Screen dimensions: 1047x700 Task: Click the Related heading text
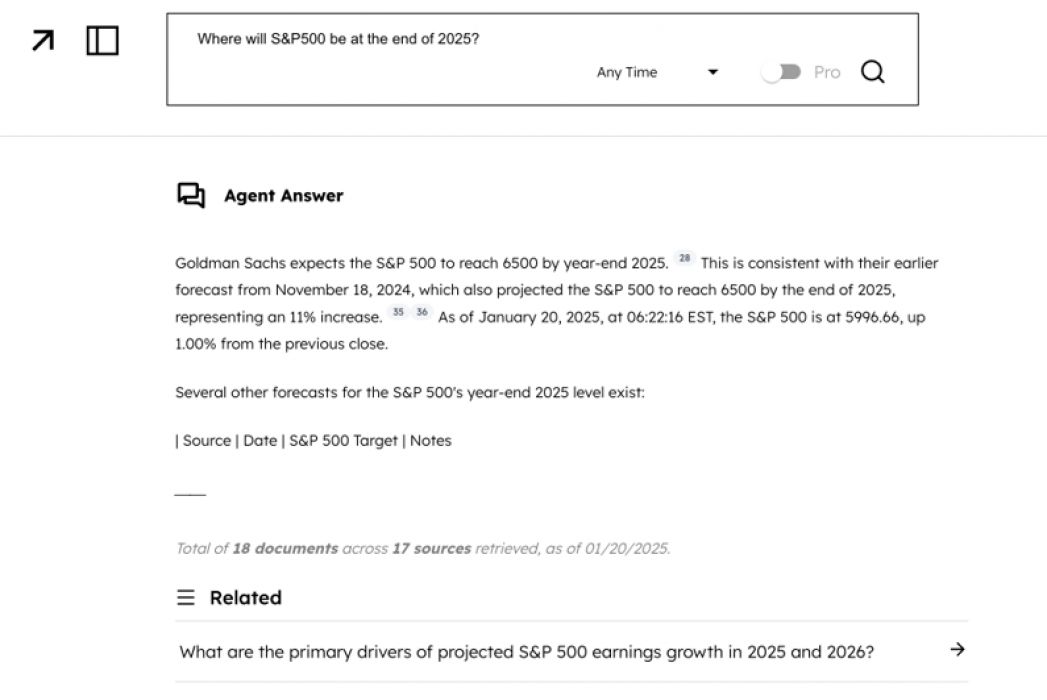click(x=246, y=598)
